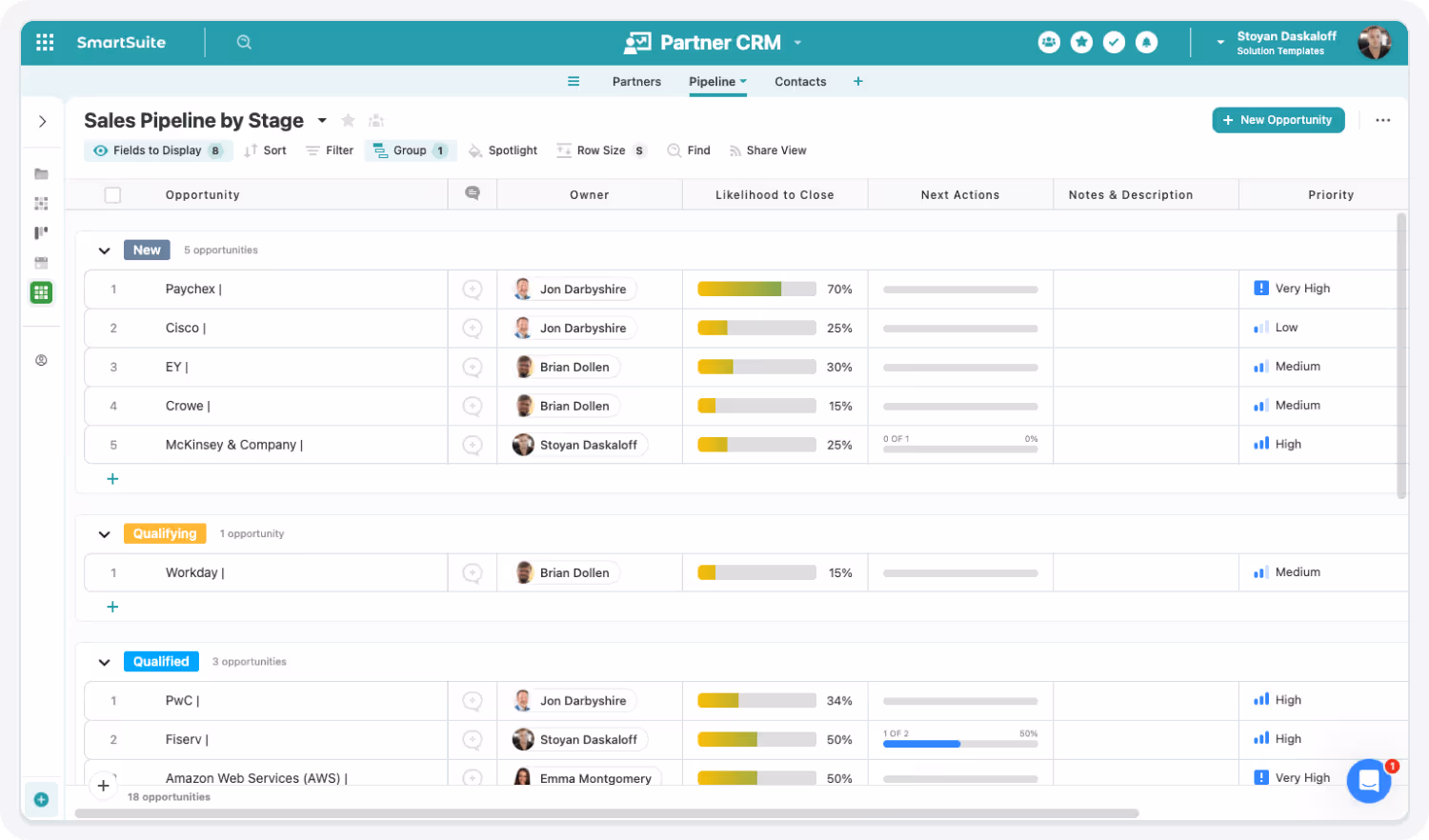Toggle Fields to Display visibility
The height and width of the screenshot is (840, 1429).
[158, 150]
